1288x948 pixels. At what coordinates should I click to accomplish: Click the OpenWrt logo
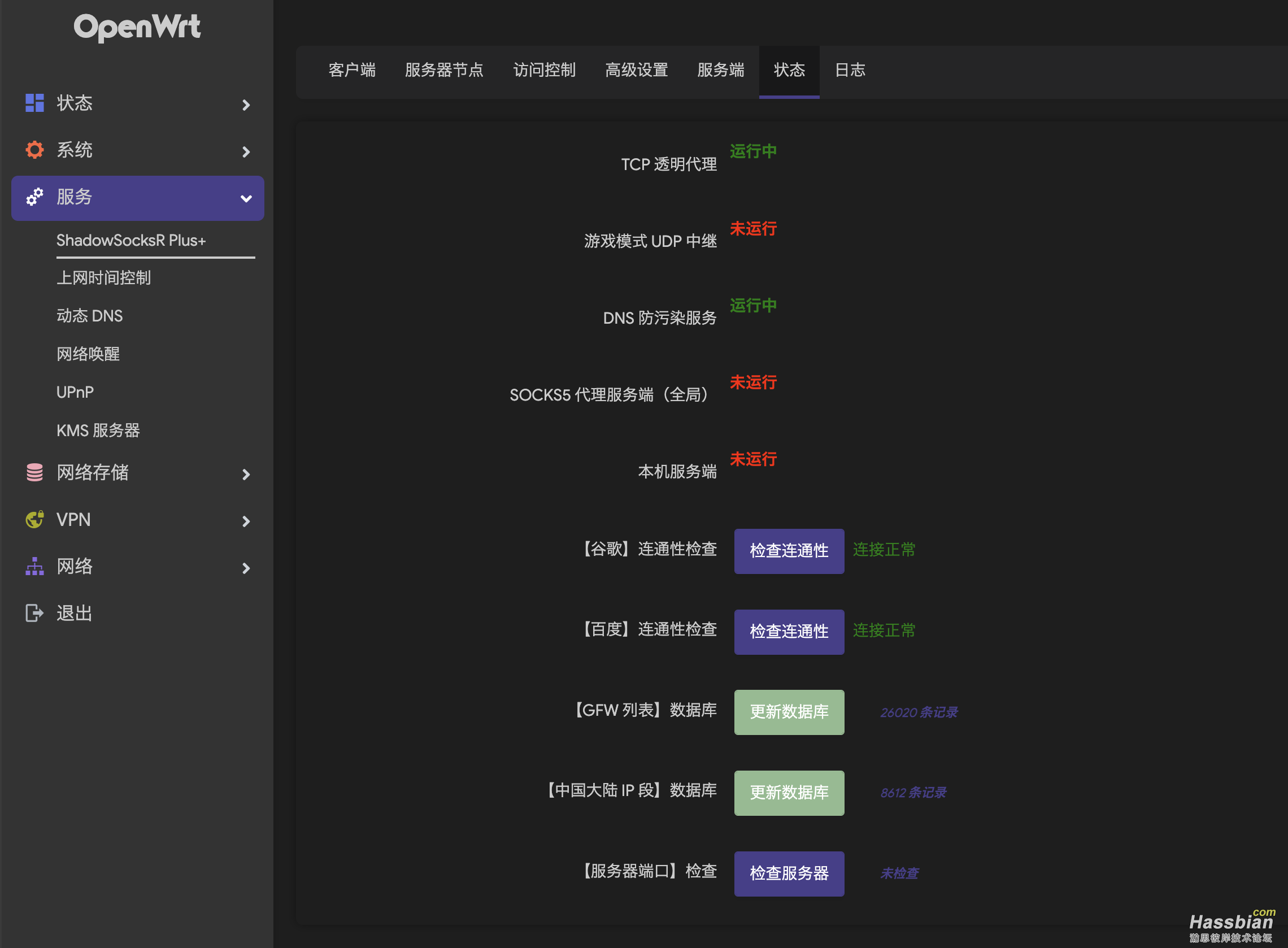137,27
